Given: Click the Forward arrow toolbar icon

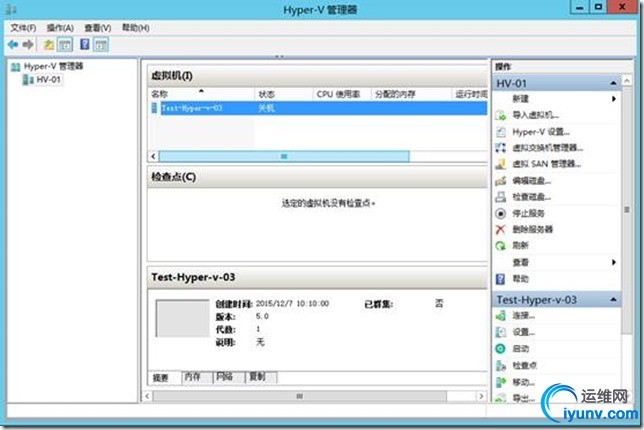Looking at the screenshot, I should coord(28,44).
